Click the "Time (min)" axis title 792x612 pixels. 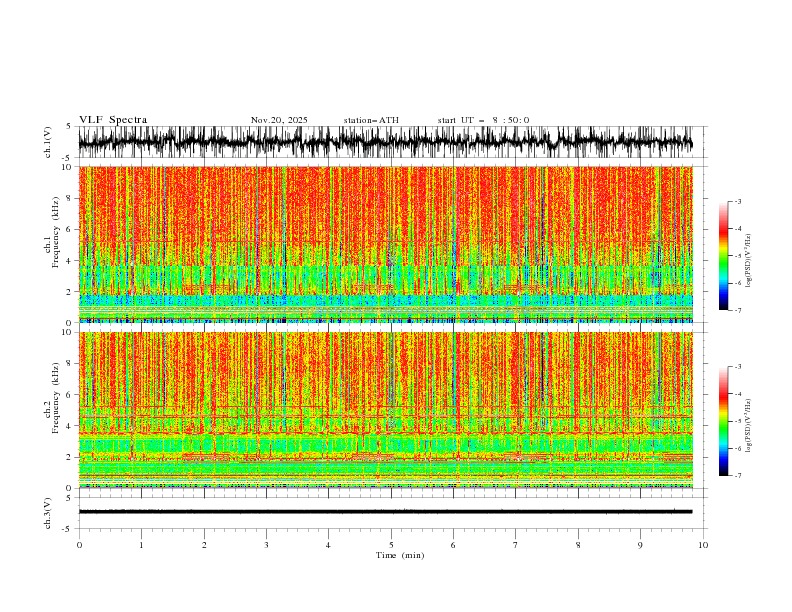(400, 555)
